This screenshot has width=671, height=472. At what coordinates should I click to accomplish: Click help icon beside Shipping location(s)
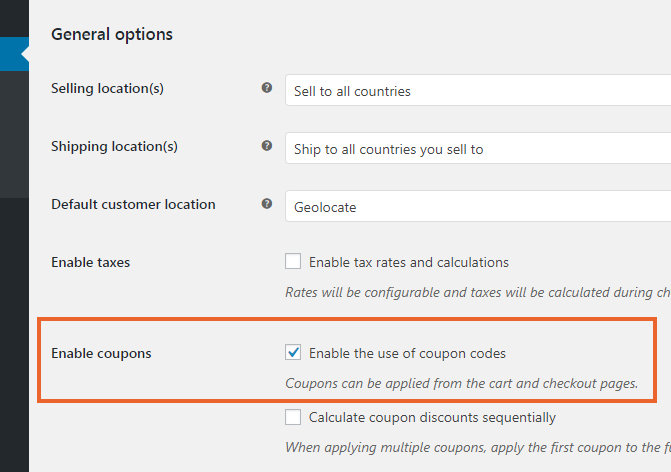coord(267,146)
